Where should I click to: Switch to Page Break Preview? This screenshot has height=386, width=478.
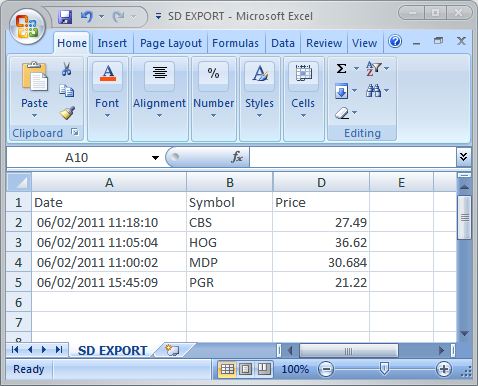pyautogui.click(x=264, y=369)
